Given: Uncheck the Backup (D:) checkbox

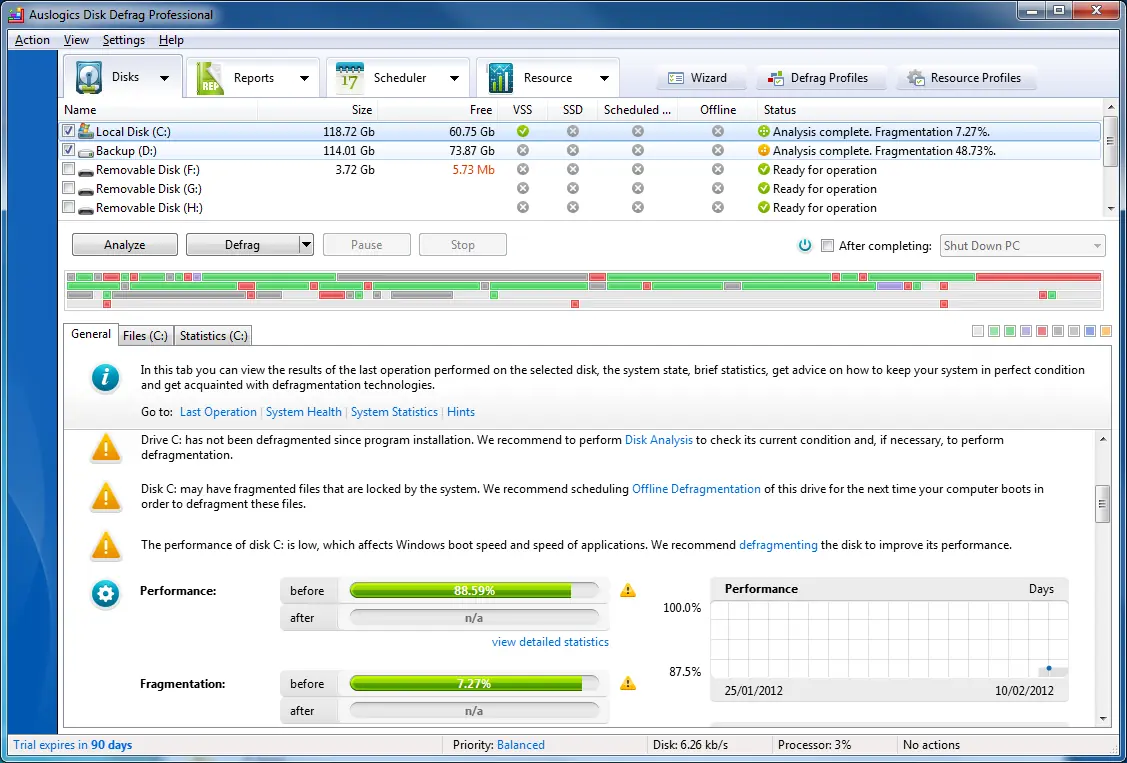Looking at the screenshot, I should coord(68,150).
